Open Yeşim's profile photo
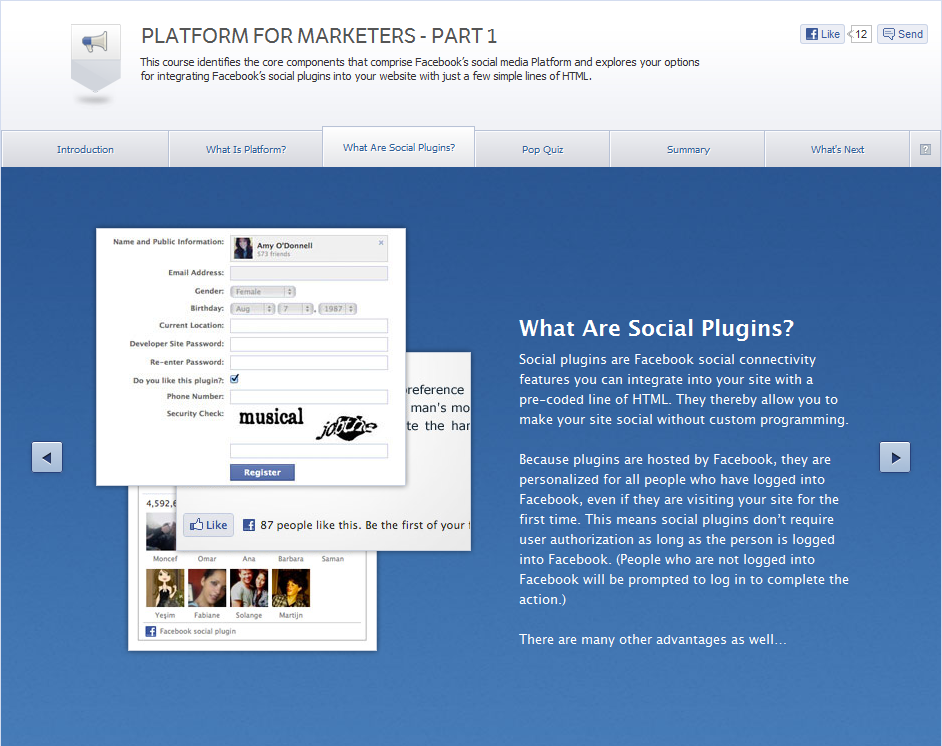The width and height of the screenshot is (942, 746). pos(165,588)
